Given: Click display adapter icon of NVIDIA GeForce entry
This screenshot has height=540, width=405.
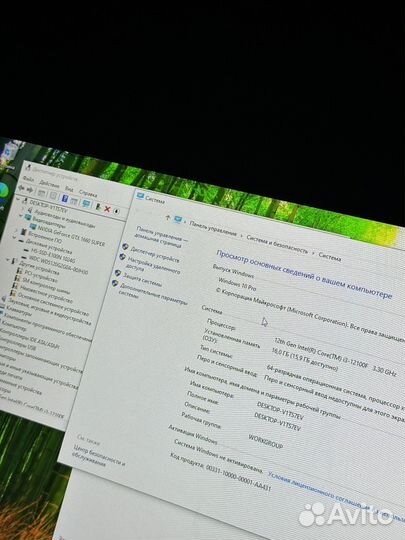Looking at the screenshot, I should click(x=33, y=226).
